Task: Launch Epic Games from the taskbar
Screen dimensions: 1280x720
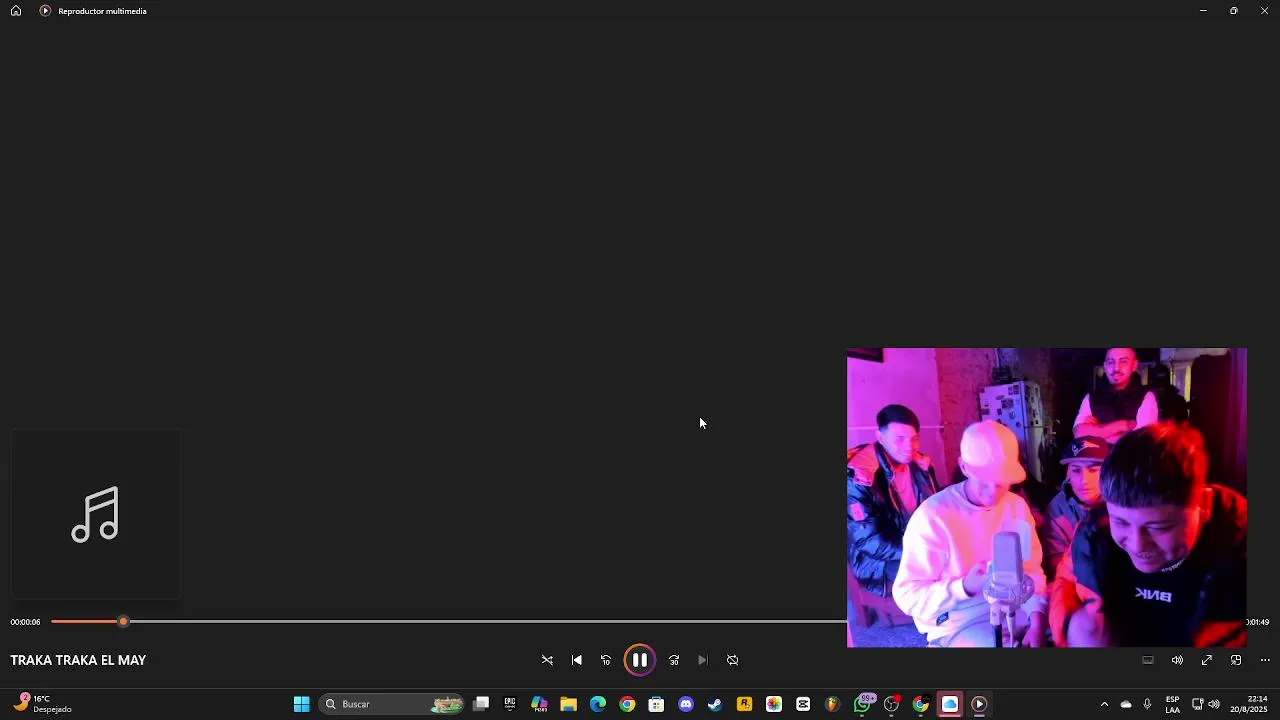Action: [510, 704]
